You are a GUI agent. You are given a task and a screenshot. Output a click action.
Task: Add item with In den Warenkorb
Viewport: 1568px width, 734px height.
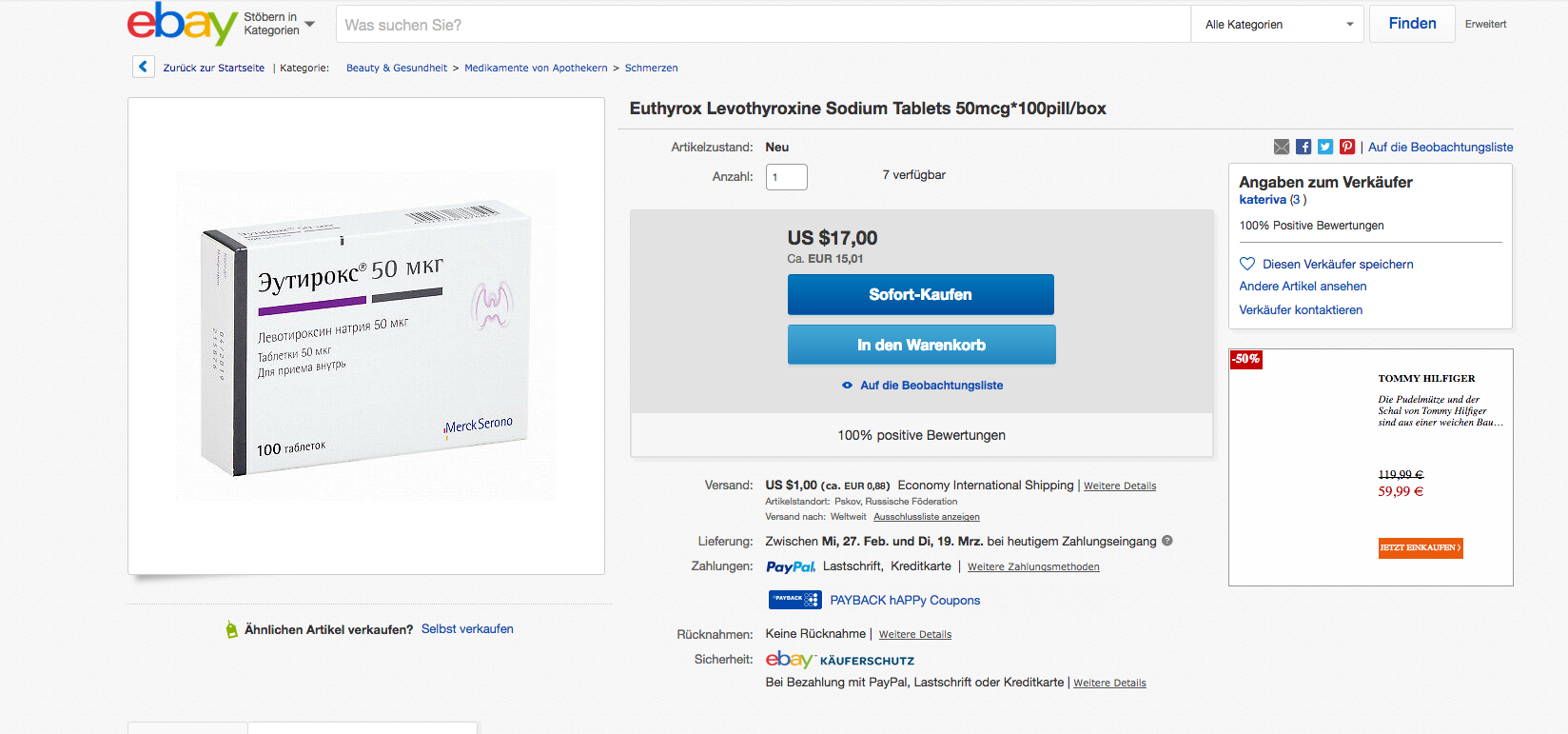(921, 345)
